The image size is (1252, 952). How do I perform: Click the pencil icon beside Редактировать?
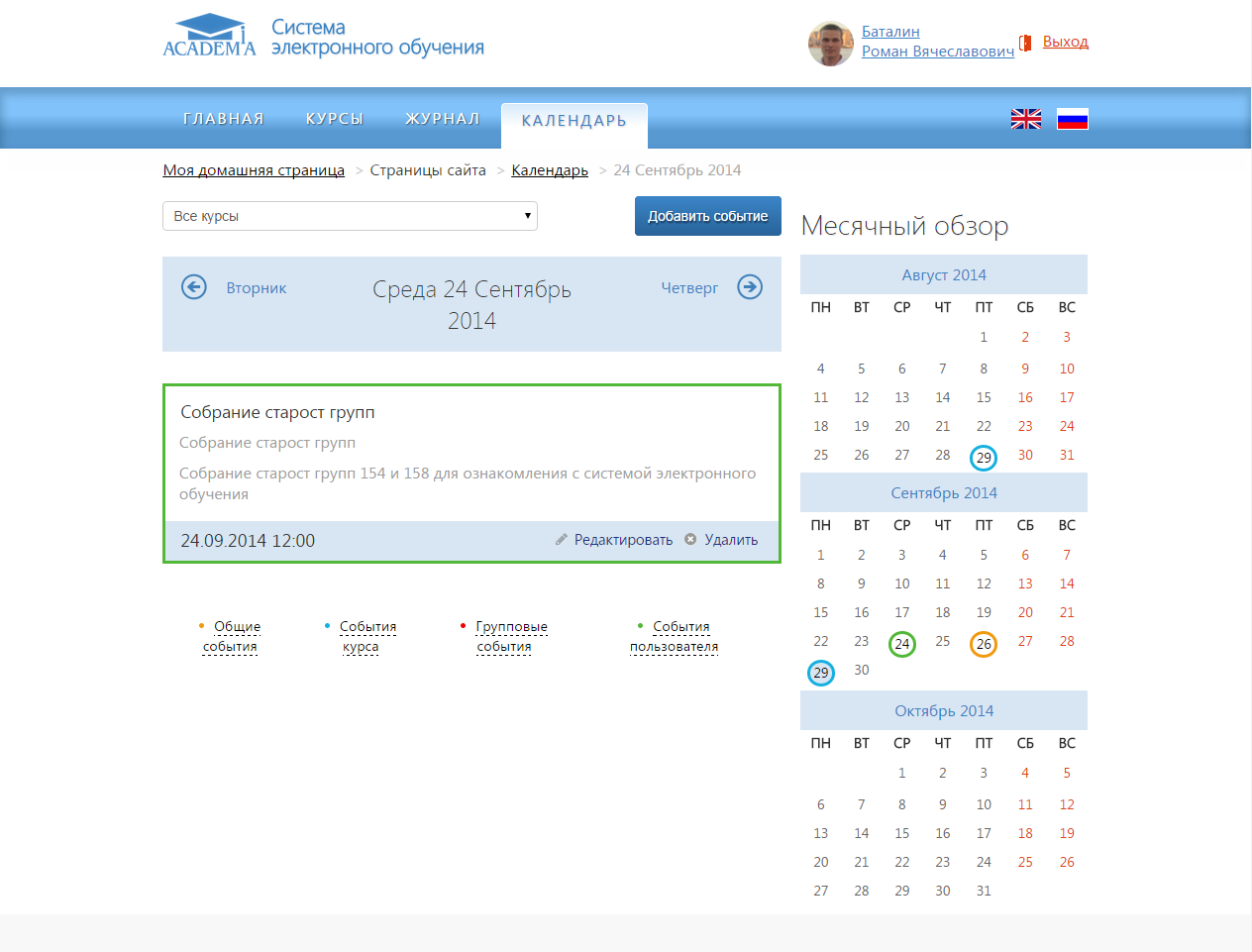(562, 540)
